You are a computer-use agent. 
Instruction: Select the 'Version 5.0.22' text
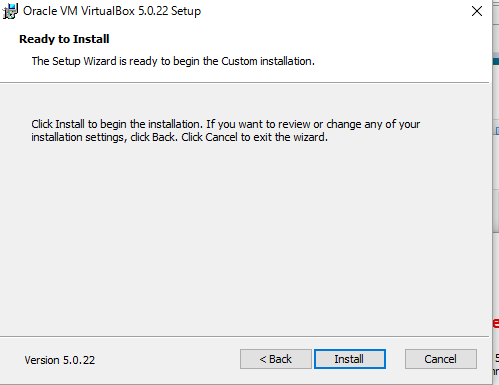(60, 360)
